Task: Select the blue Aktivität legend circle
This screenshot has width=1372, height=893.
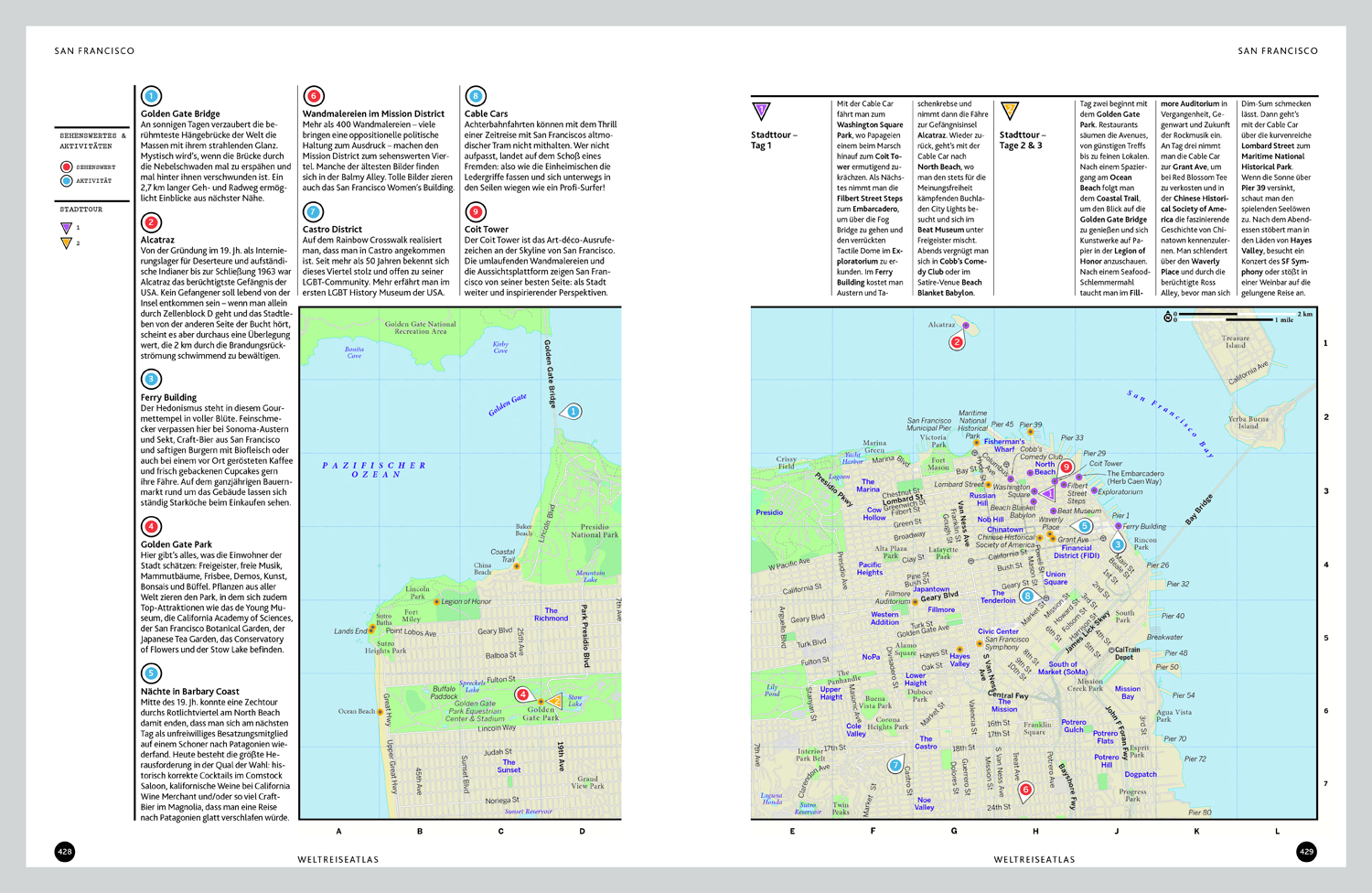Action: 66,181
